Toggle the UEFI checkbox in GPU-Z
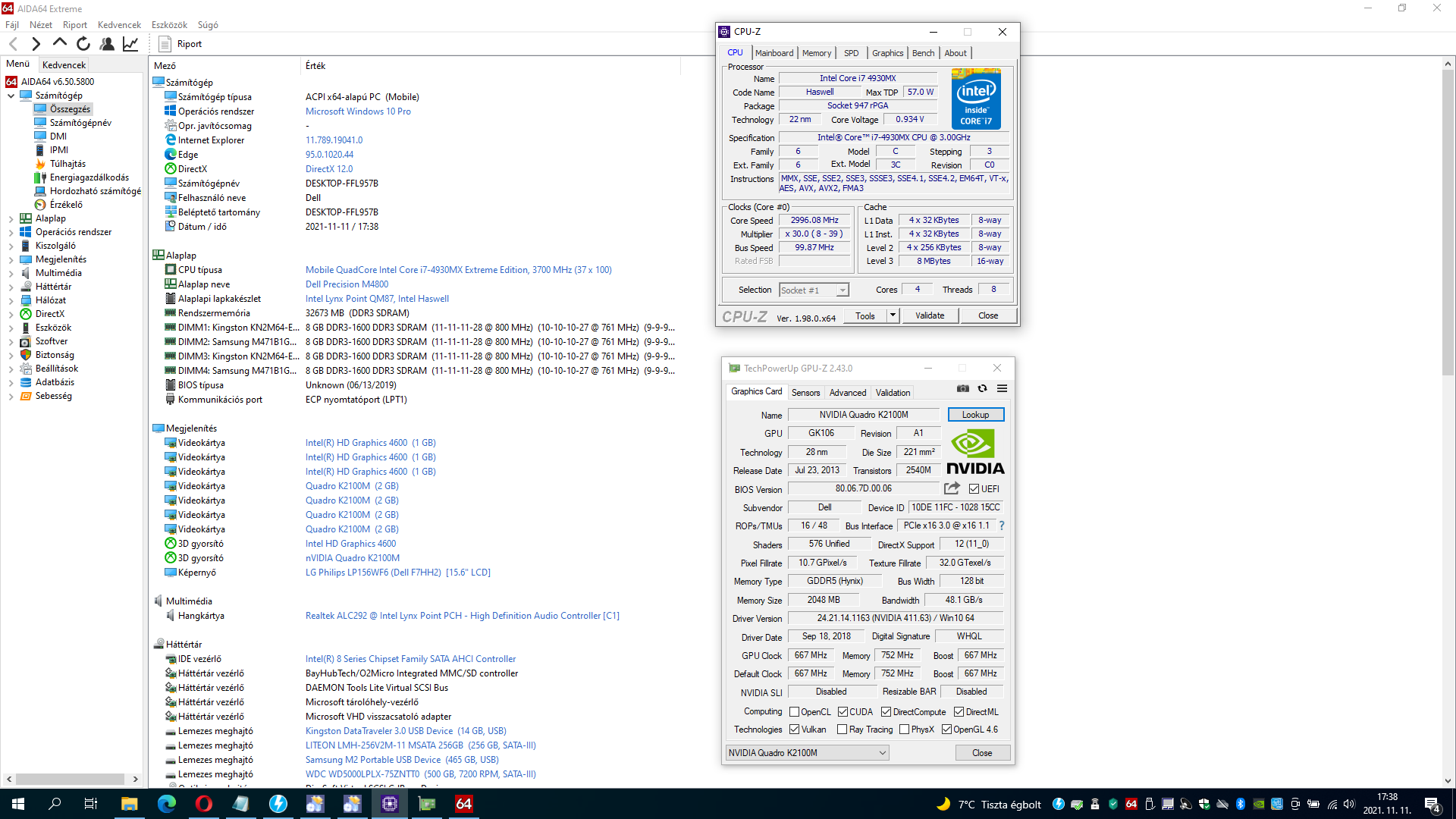1456x819 pixels. click(974, 489)
